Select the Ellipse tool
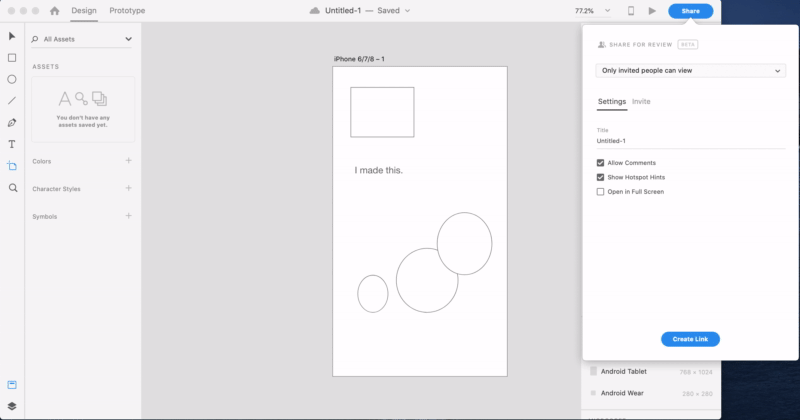This screenshot has width=800, height=420. point(12,79)
